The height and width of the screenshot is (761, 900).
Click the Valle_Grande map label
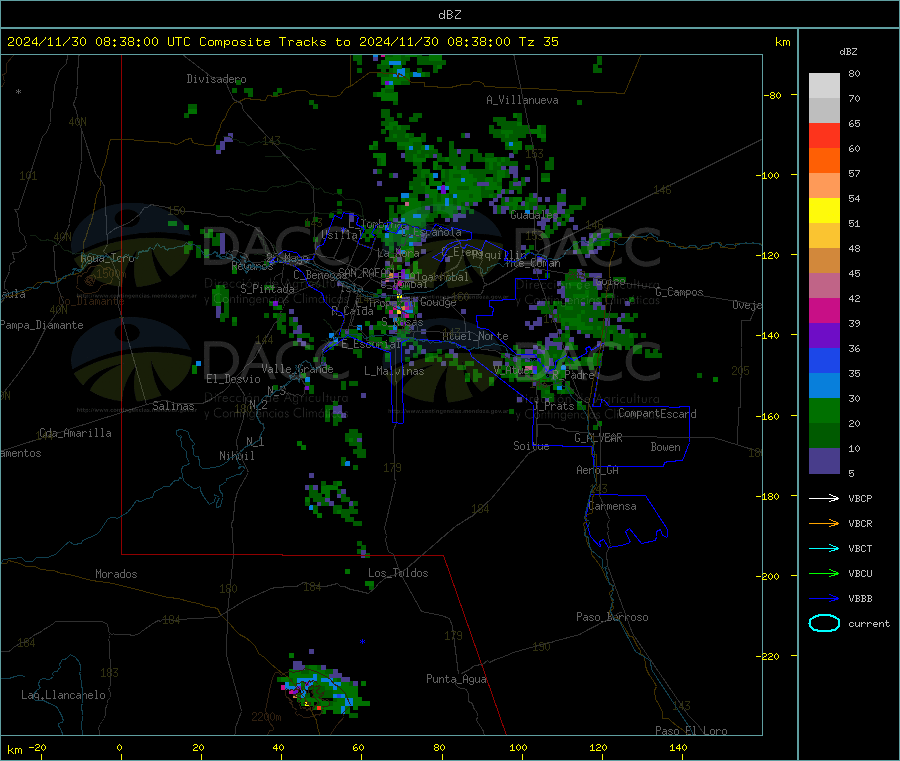coord(297,369)
